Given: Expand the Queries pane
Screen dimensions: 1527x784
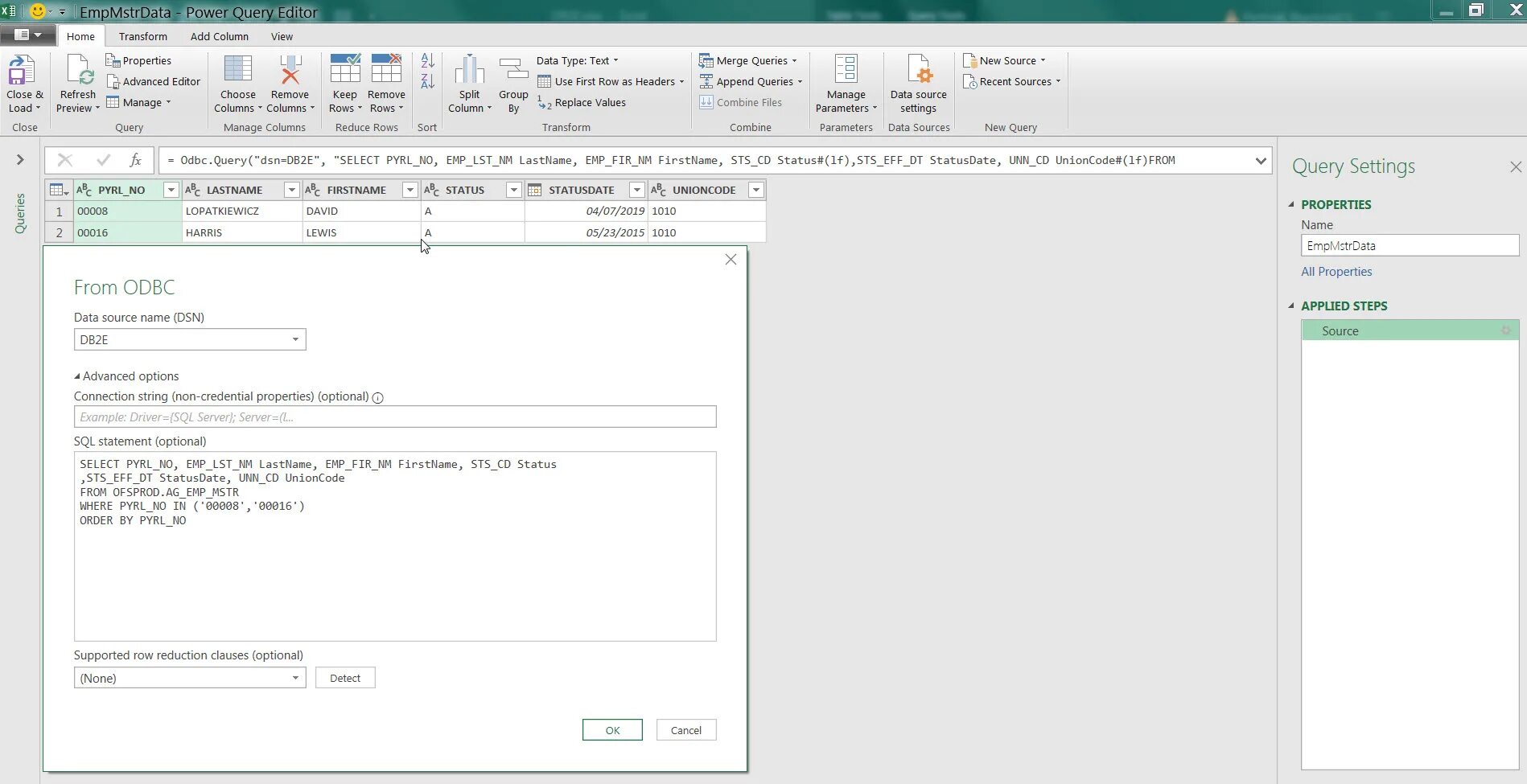Looking at the screenshot, I should tap(20, 160).
